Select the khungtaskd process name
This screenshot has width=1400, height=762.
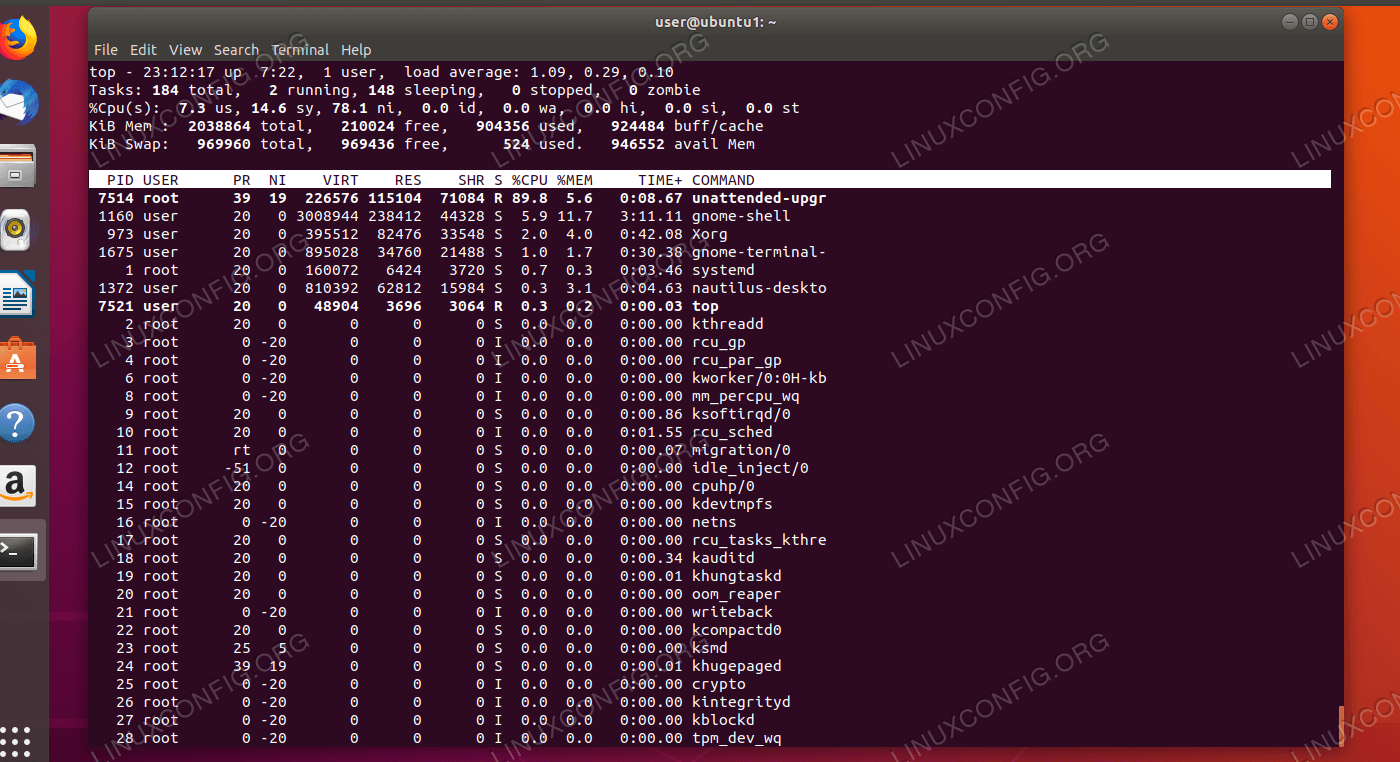coord(737,576)
